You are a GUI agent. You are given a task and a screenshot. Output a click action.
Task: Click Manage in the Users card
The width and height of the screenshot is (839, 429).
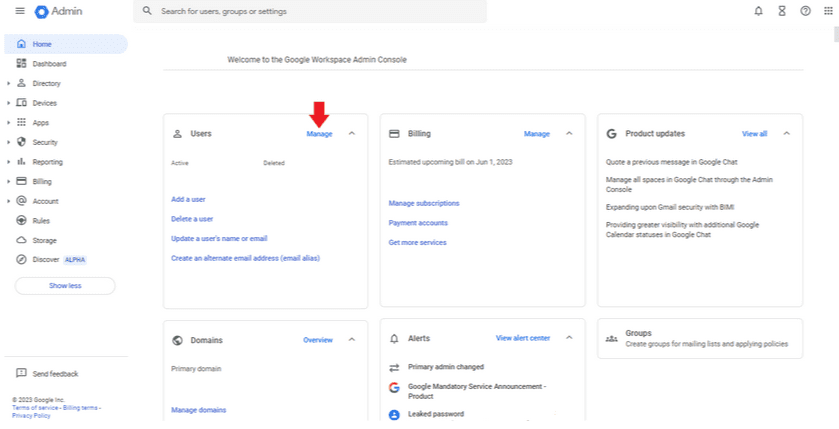(x=319, y=134)
